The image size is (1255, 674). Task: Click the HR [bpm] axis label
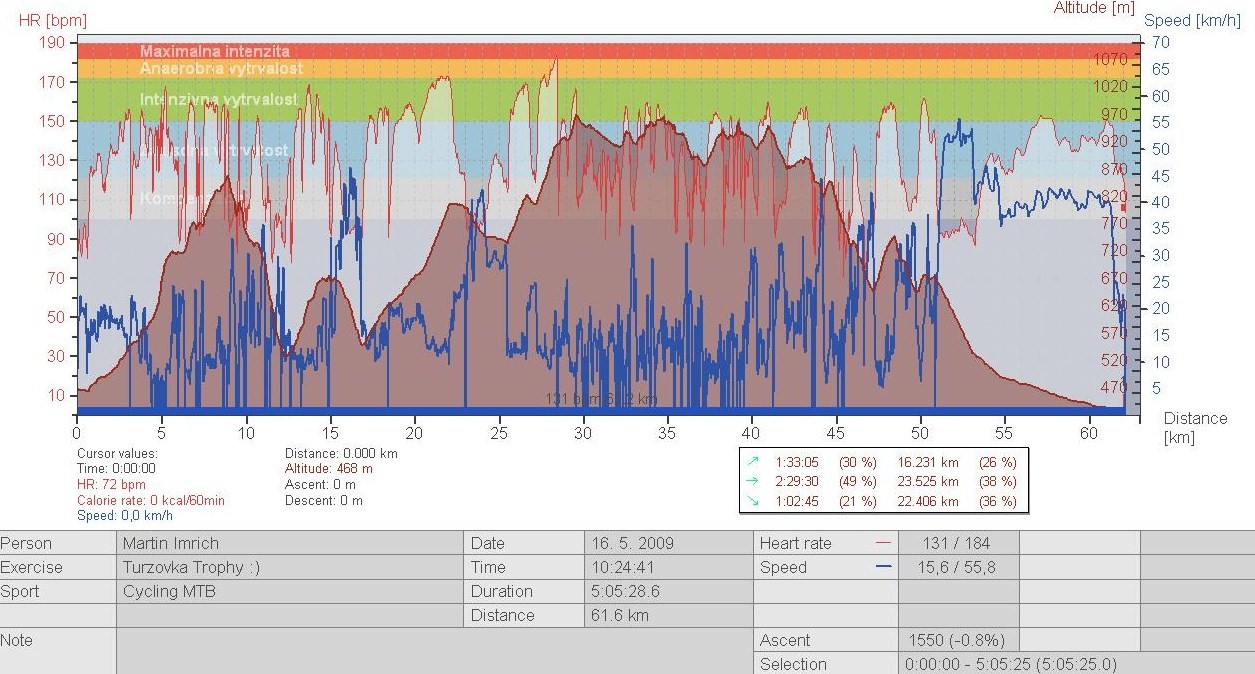[x=52, y=20]
